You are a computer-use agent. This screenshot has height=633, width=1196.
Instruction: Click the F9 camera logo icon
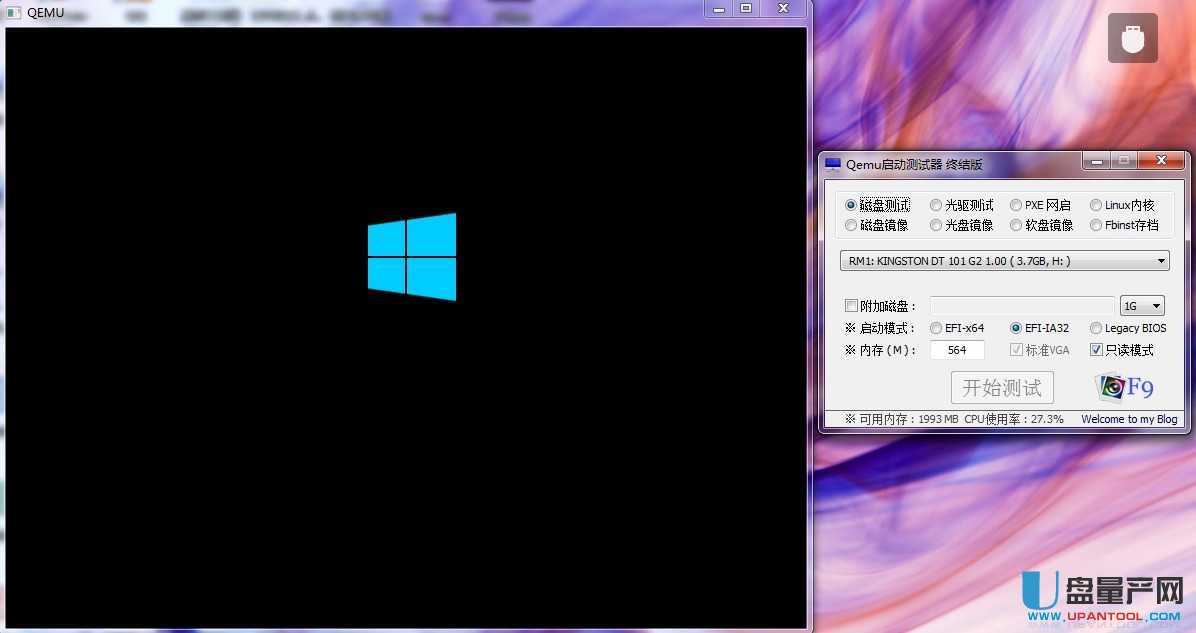(1110, 387)
